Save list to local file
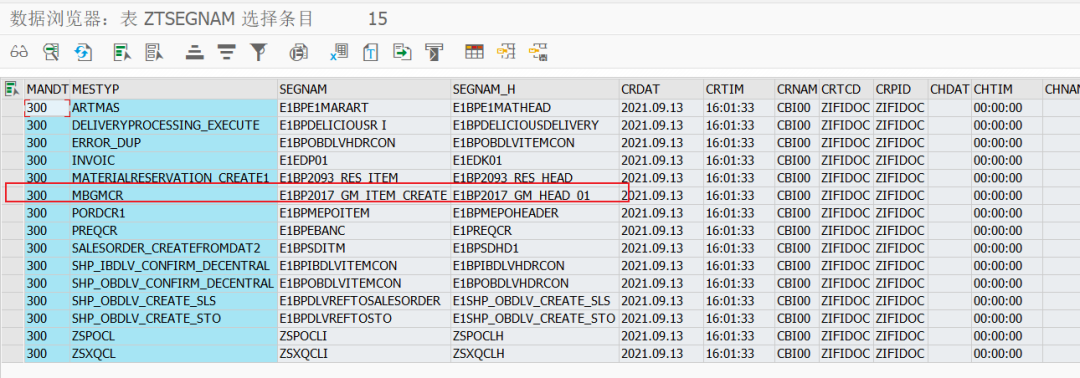This screenshot has height=378, width=1080. point(402,52)
